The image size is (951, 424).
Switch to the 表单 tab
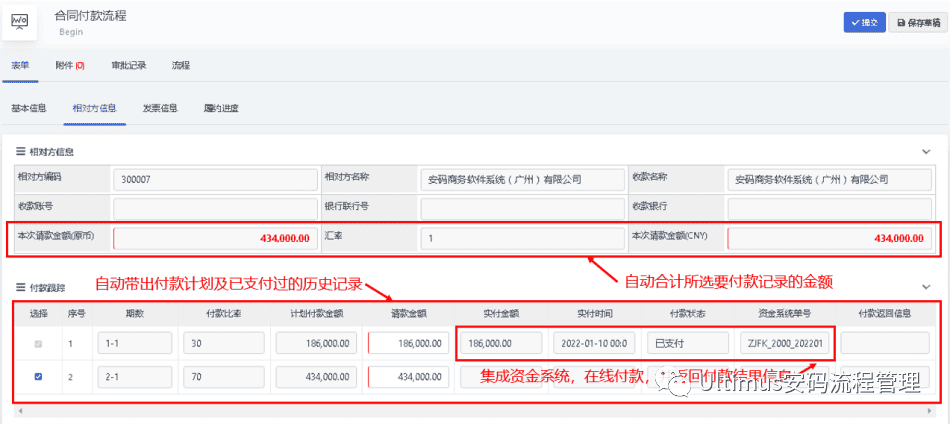[x=20, y=66]
